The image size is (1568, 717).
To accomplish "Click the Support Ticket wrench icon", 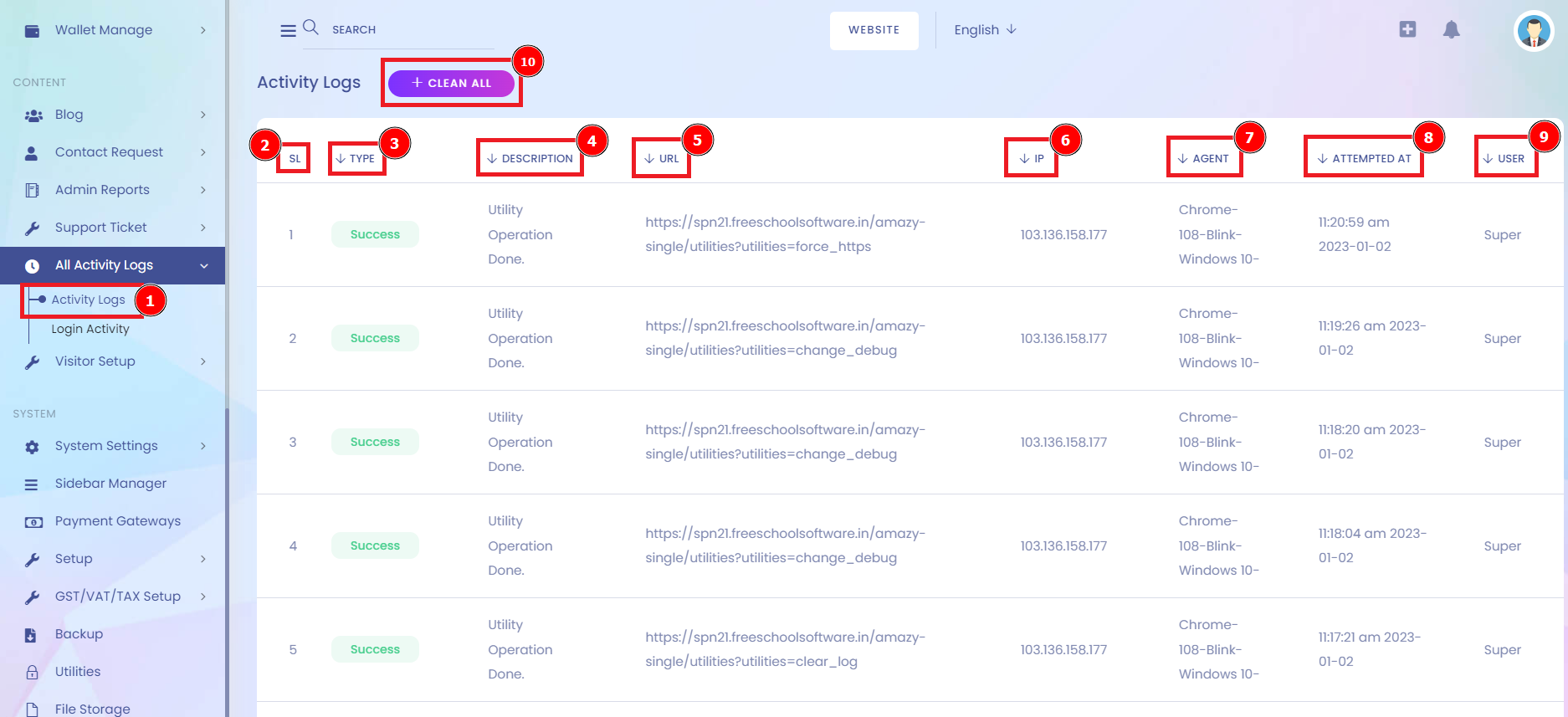I will [33, 228].
